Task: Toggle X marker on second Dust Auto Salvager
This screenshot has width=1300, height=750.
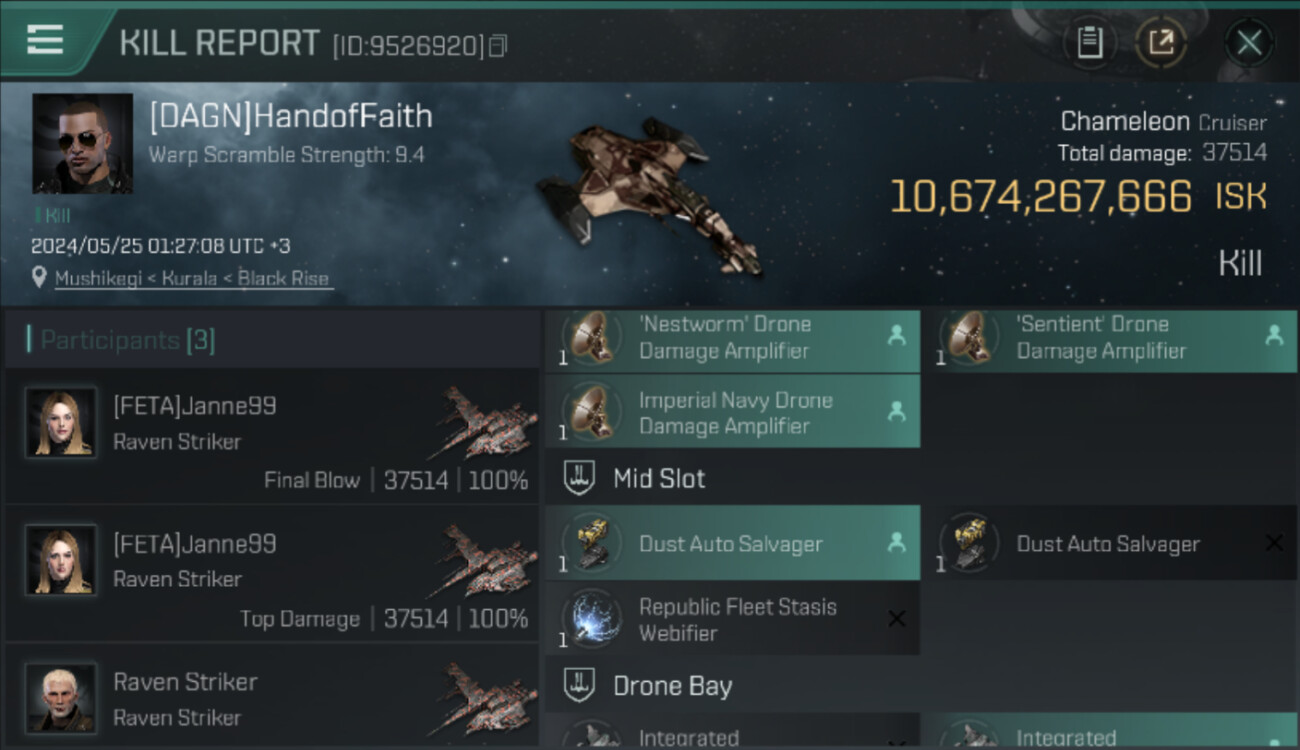Action: pyautogui.click(x=1274, y=543)
